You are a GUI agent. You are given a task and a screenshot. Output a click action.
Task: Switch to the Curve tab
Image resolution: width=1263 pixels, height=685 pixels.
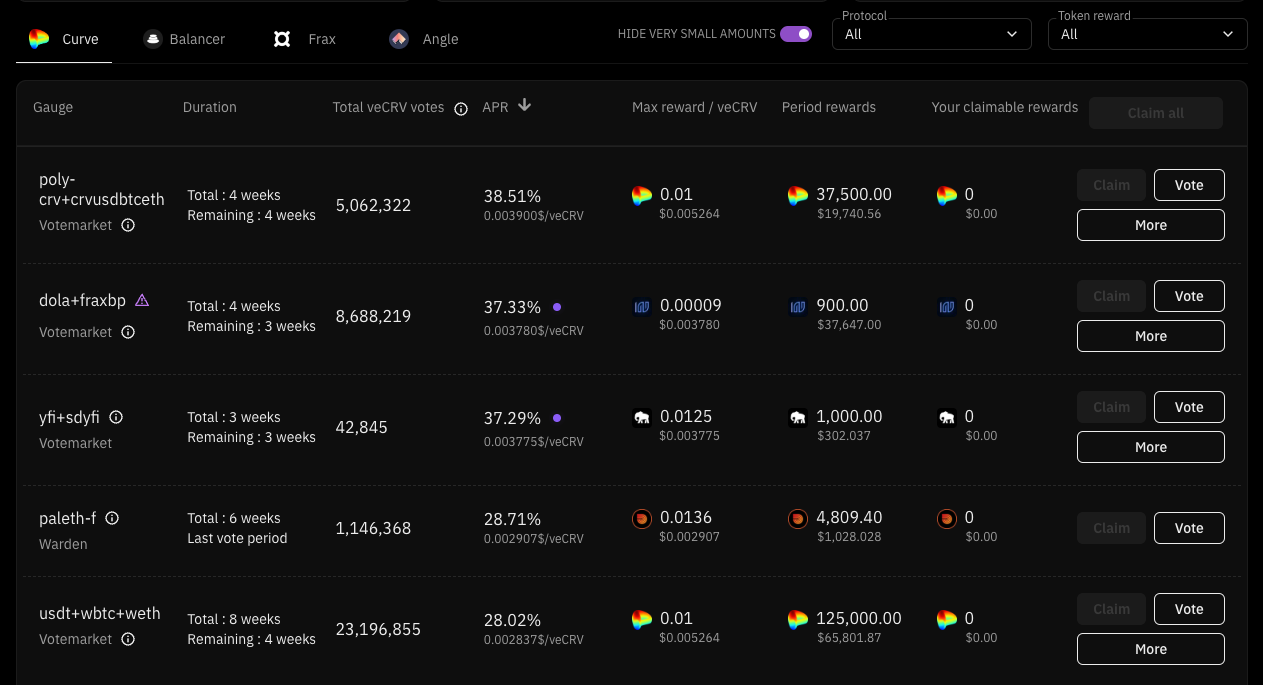point(64,39)
